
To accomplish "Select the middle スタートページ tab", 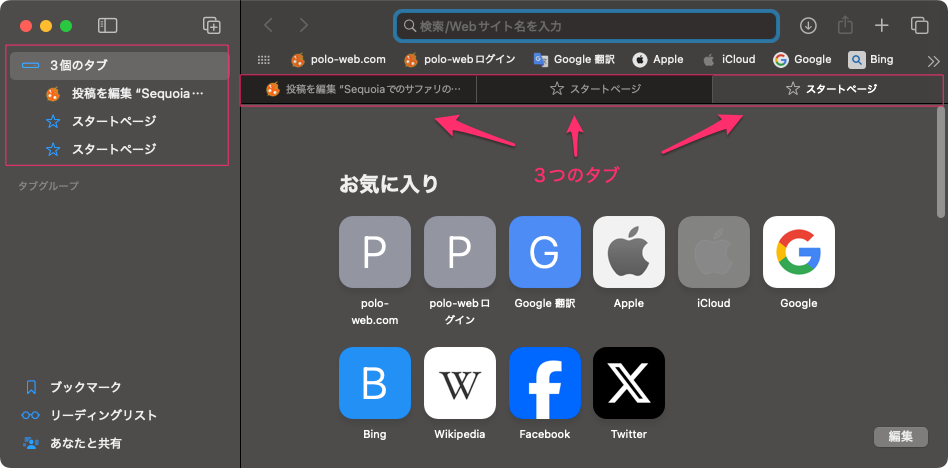I will click(x=594, y=90).
